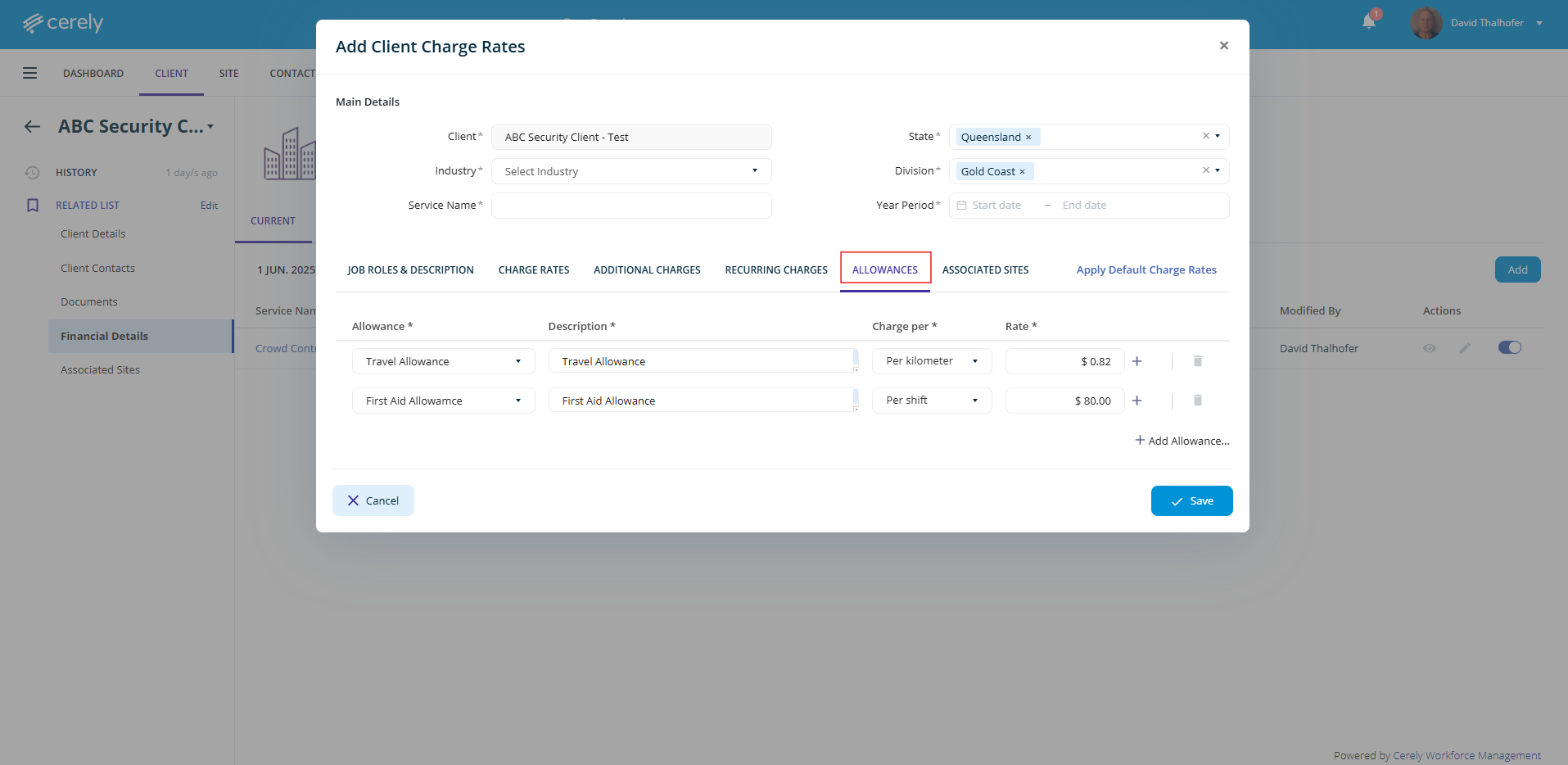Expand the Per shift charge dropdown

[931, 401]
